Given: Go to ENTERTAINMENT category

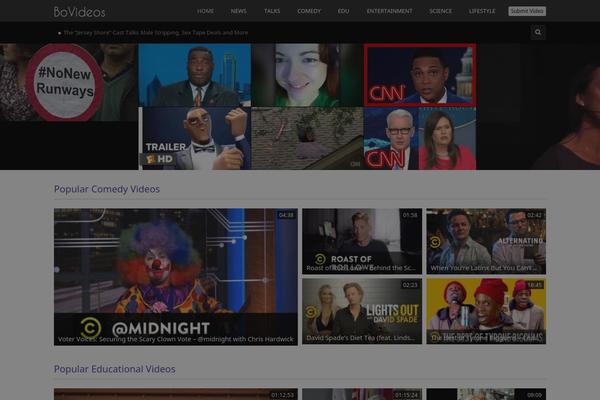Looking at the screenshot, I should [x=390, y=11].
